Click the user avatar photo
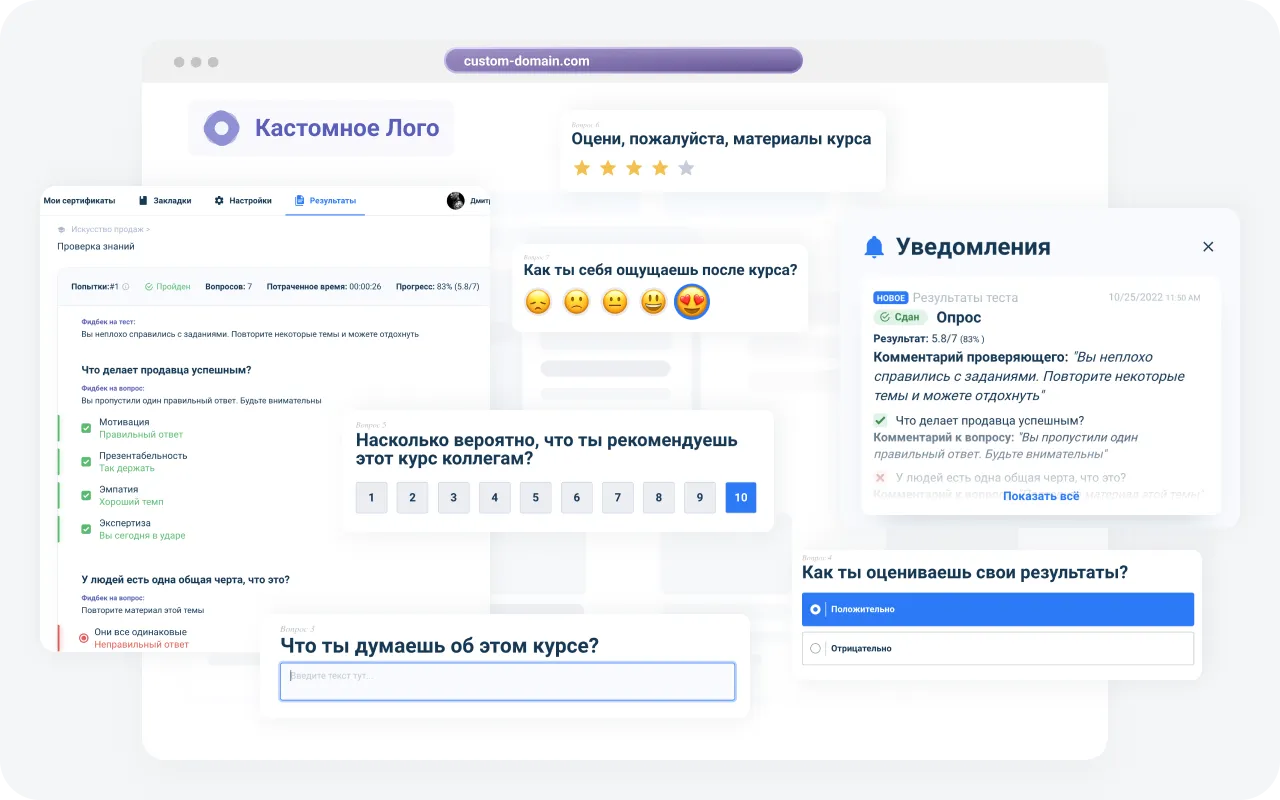Image resolution: width=1280 pixels, height=800 pixels. pos(456,200)
